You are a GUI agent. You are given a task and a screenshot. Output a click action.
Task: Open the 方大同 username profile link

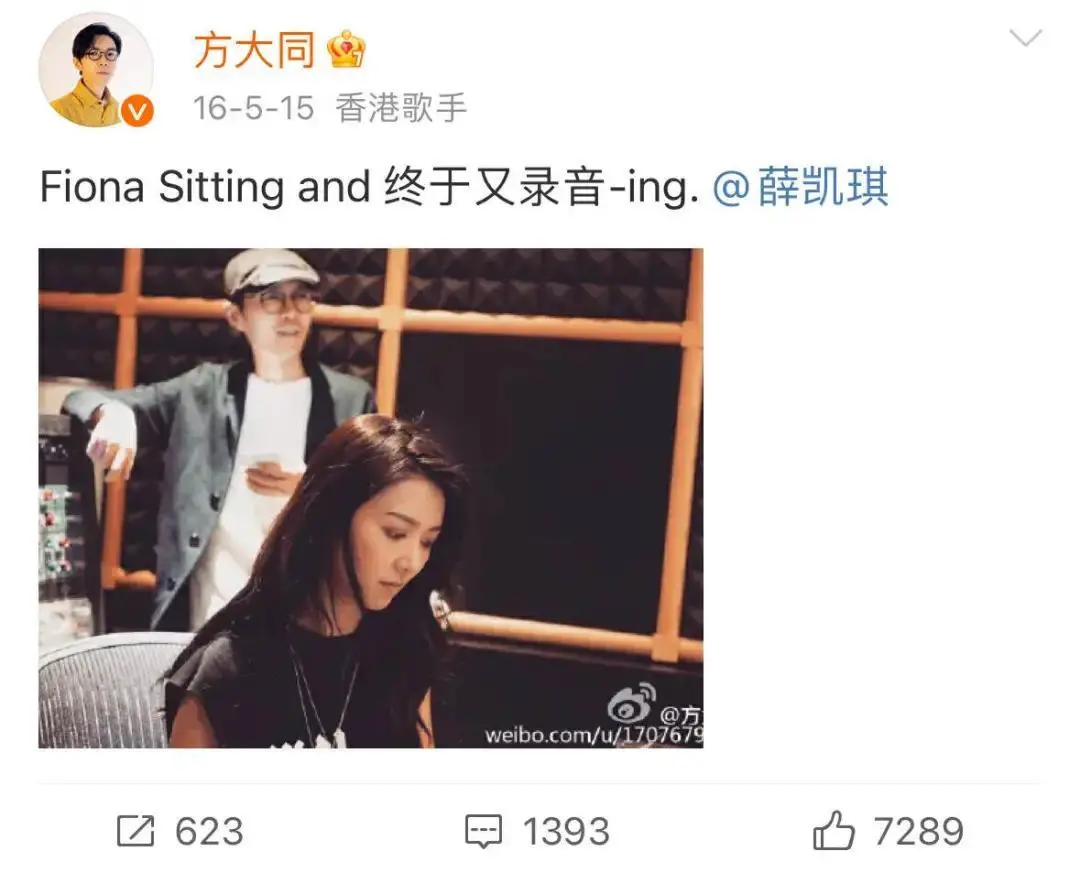coord(253,50)
